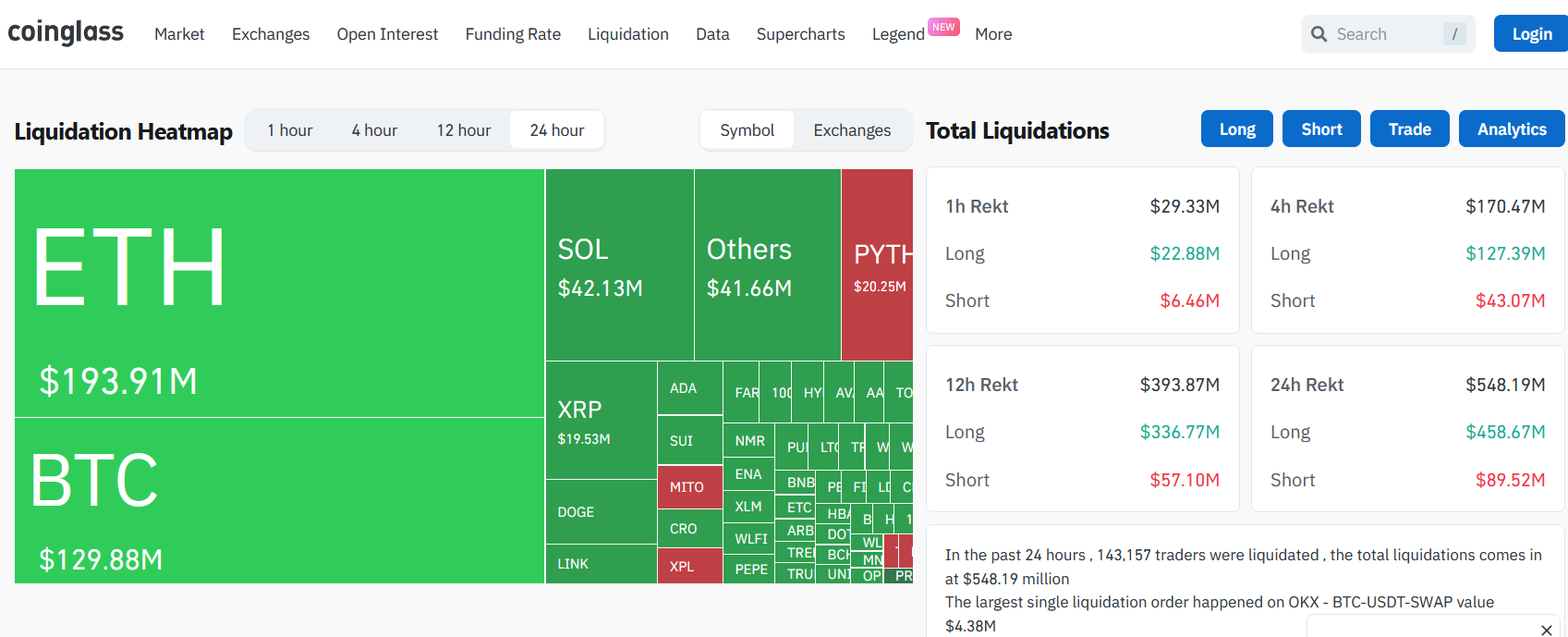Open Funding Rate navigation item

click(513, 34)
